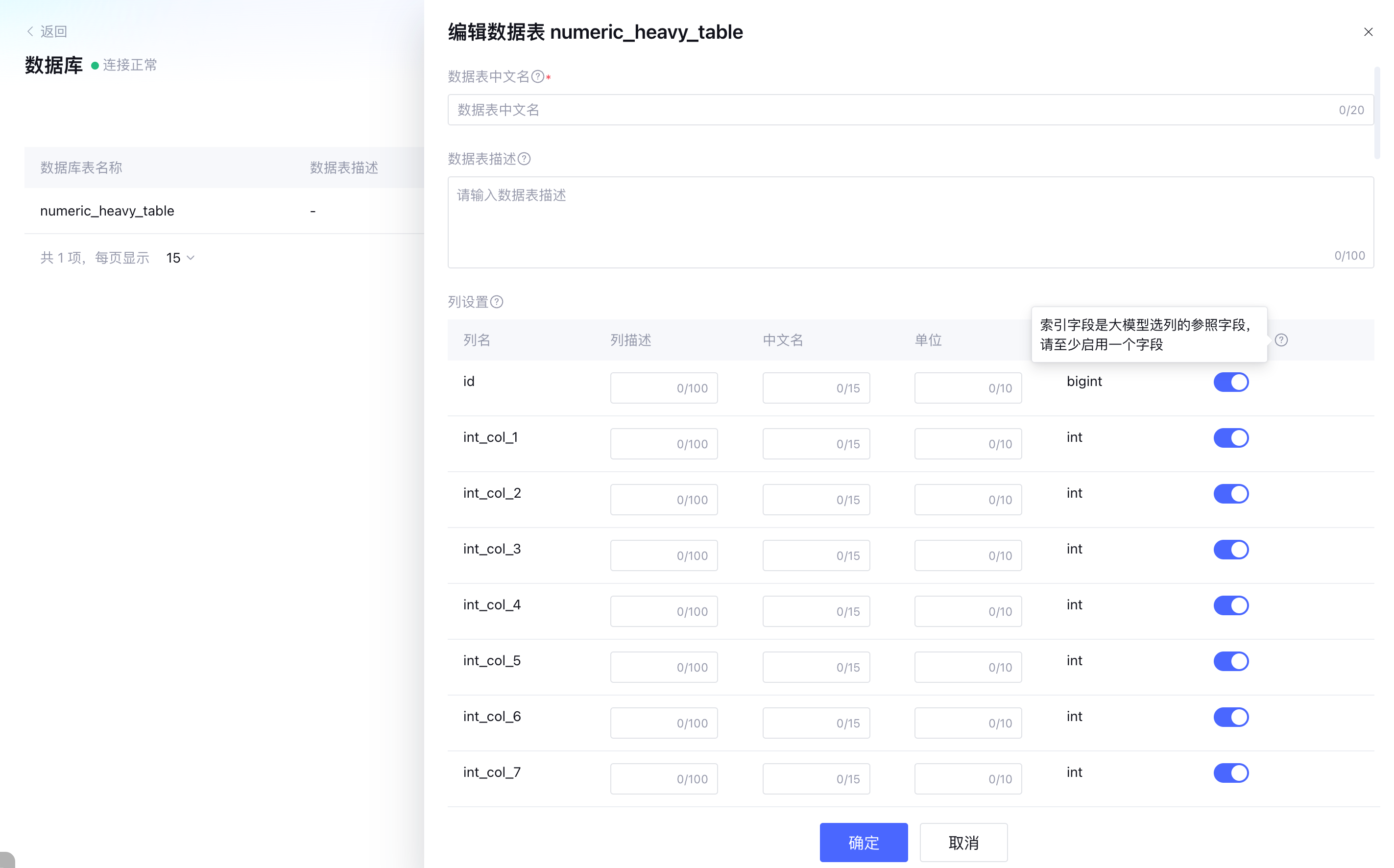Click the index field help icon in table header
Viewport: 1394px width, 868px height.
(1281, 340)
